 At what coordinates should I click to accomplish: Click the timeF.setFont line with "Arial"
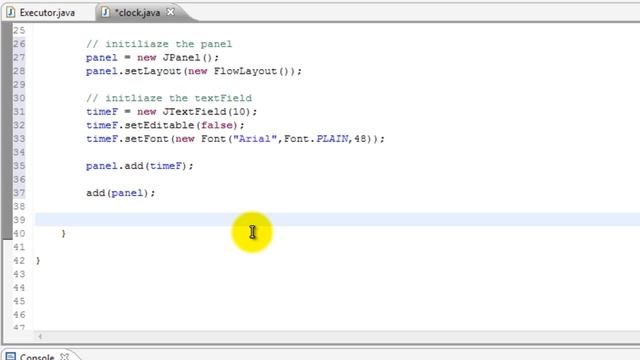tap(235, 139)
